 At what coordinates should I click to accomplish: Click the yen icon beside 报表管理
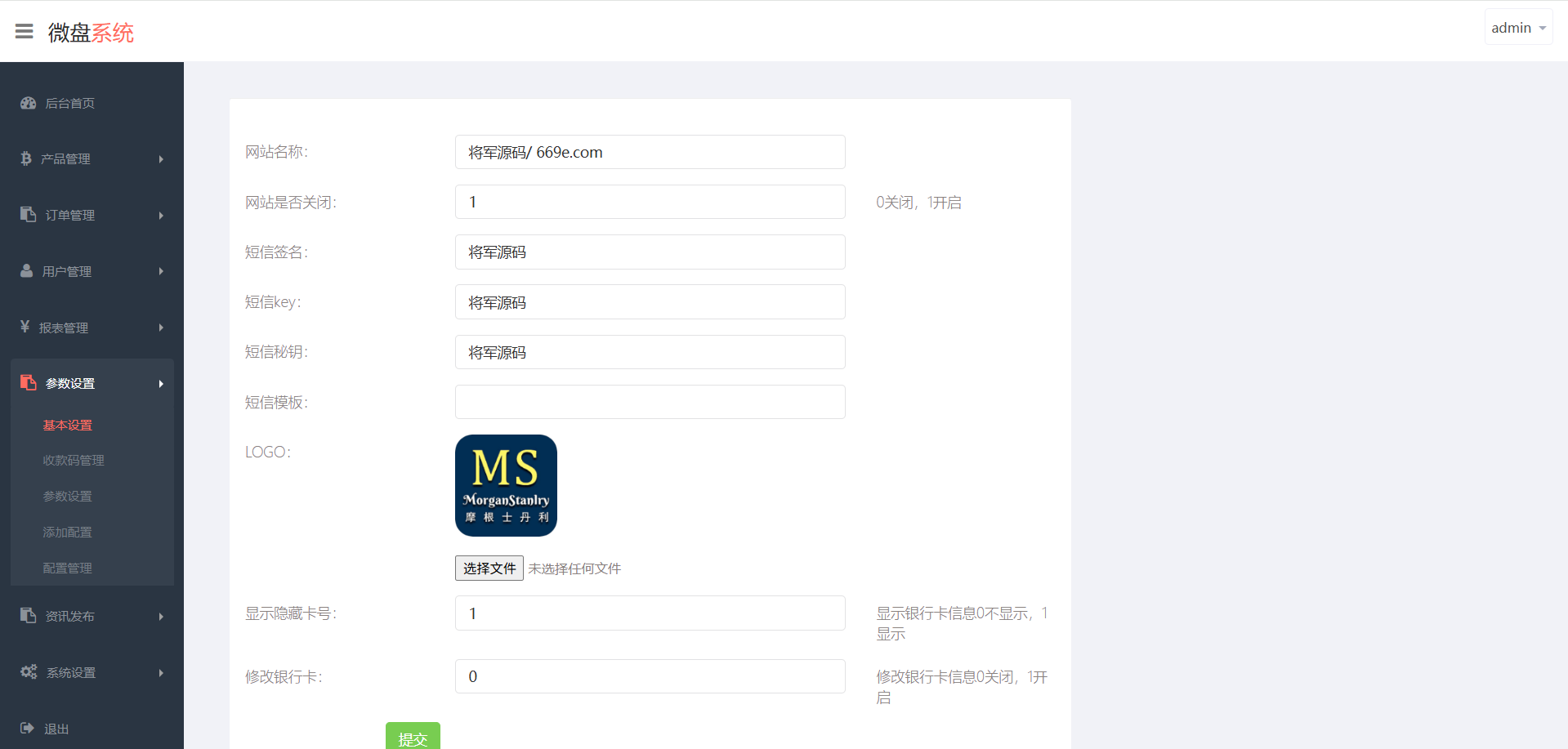click(25, 327)
